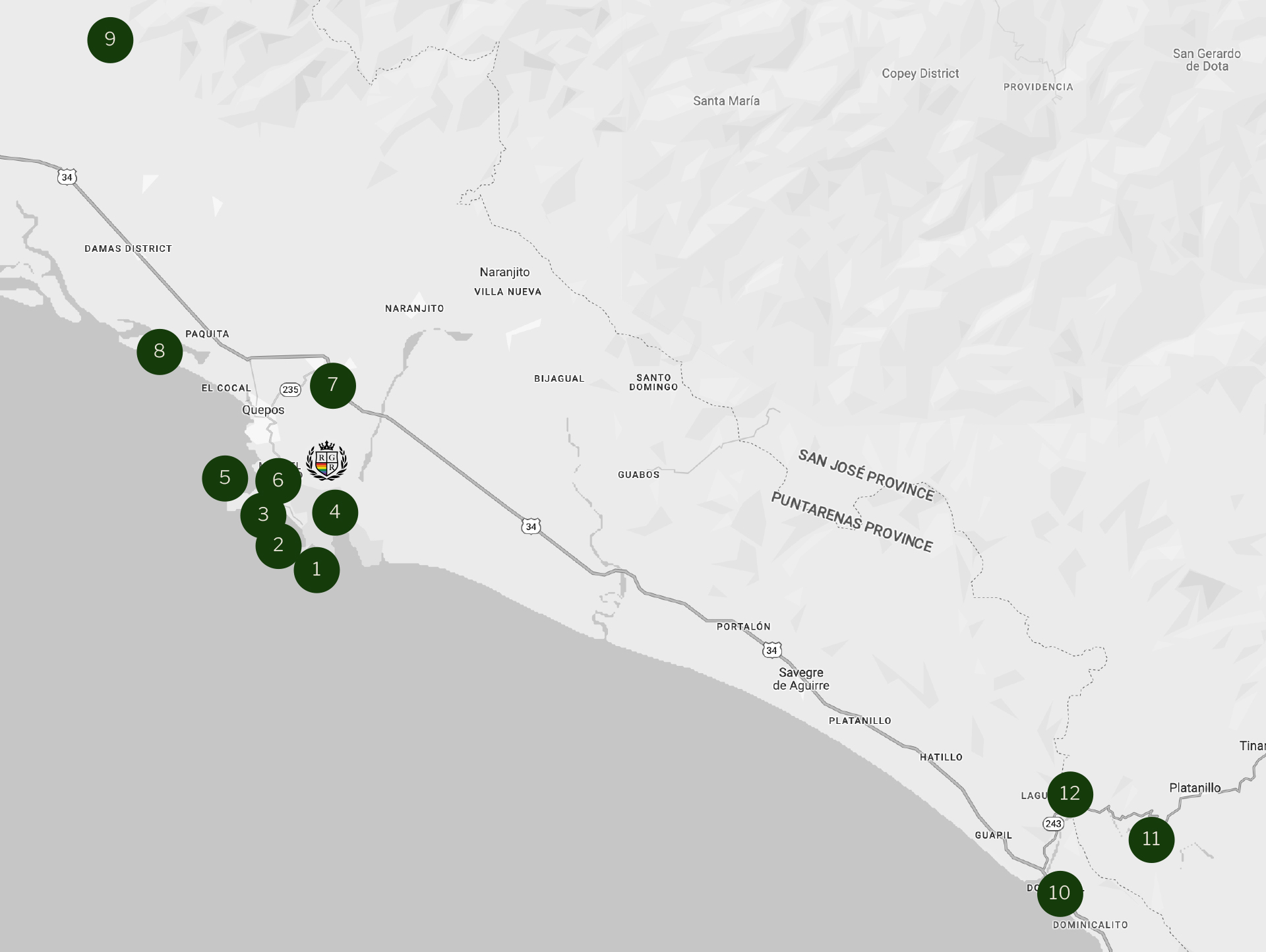Click map marker number 4
1266x952 pixels.
[335, 512]
